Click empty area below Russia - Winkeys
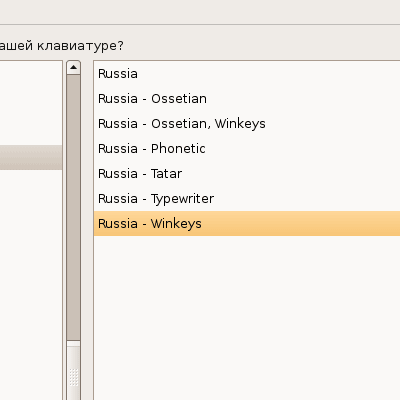The width and height of the screenshot is (400, 400). coord(247,317)
